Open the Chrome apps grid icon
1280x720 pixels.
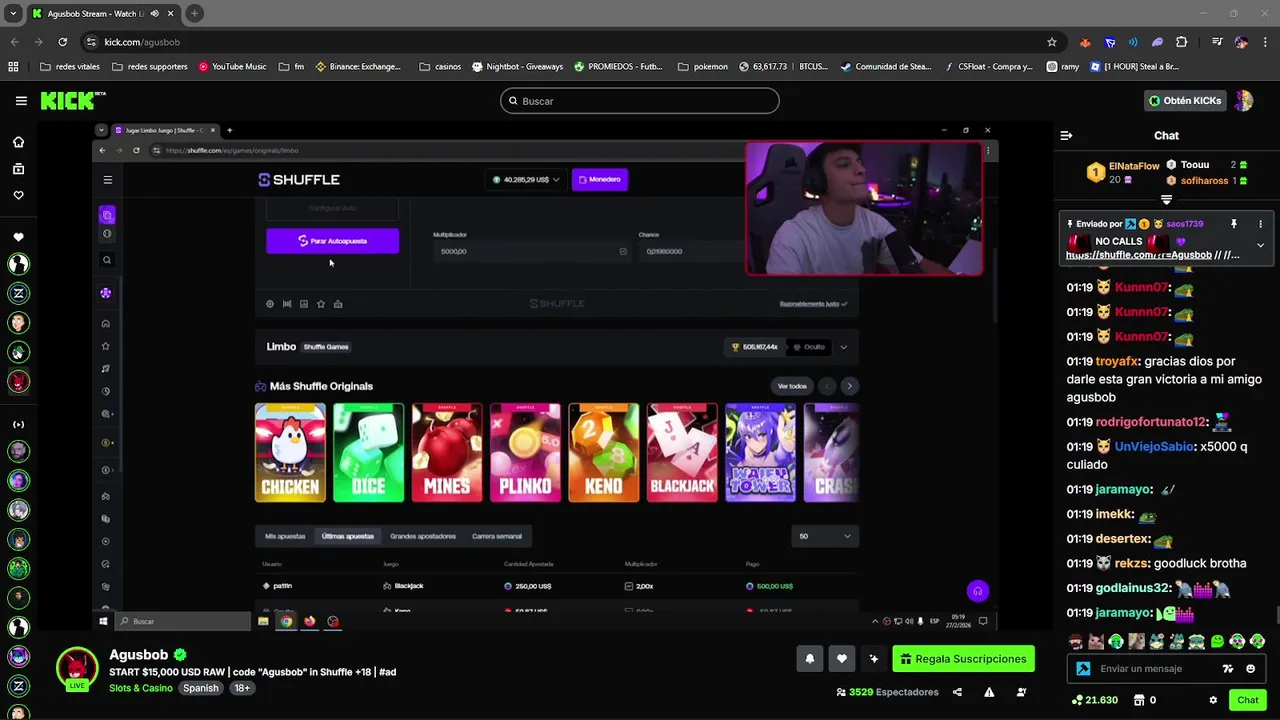[13, 67]
